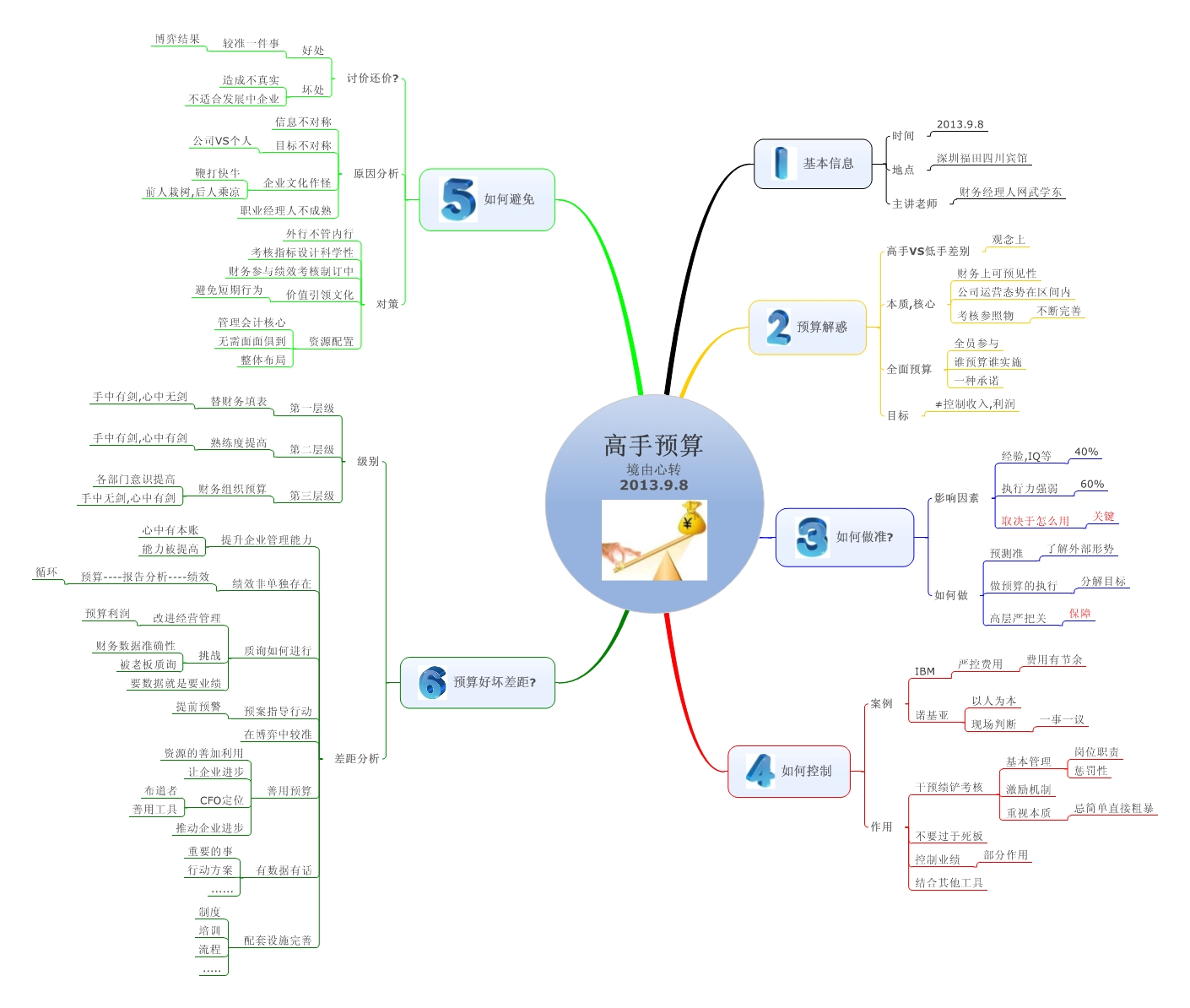Viewport: 1190px width, 1008px height.
Task: Click the 高层严把关 leaf
Action: tap(1018, 619)
